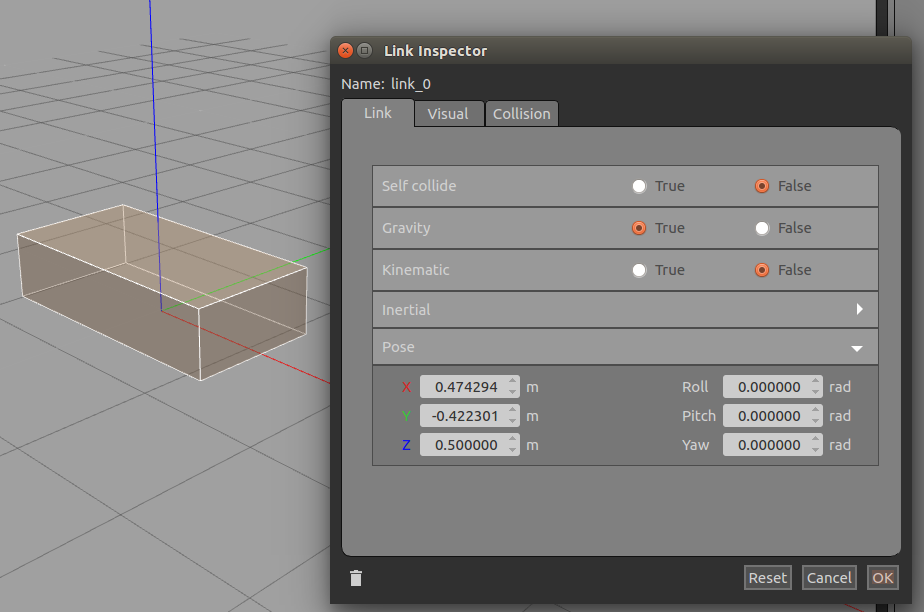The height and width of the screenshot is (612, 924).
Task: Set Self collide to False
Action: 762,186
